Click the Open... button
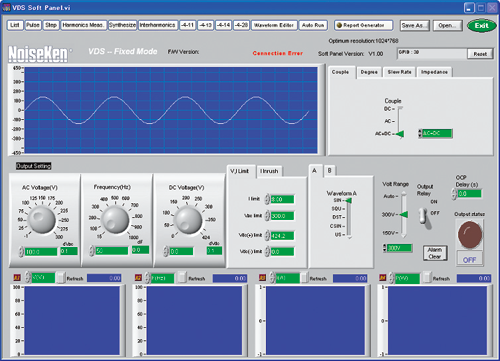This screenshot has height=361, width=500. (x=447, y=26)
